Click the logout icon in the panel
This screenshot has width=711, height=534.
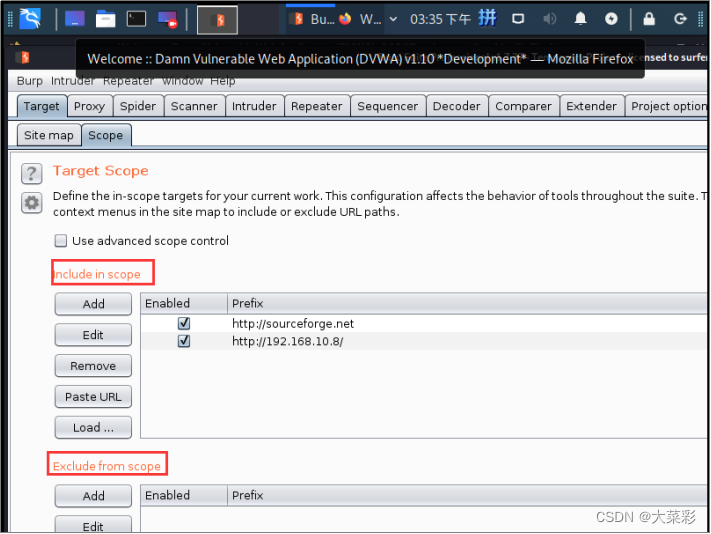point(680,19)
